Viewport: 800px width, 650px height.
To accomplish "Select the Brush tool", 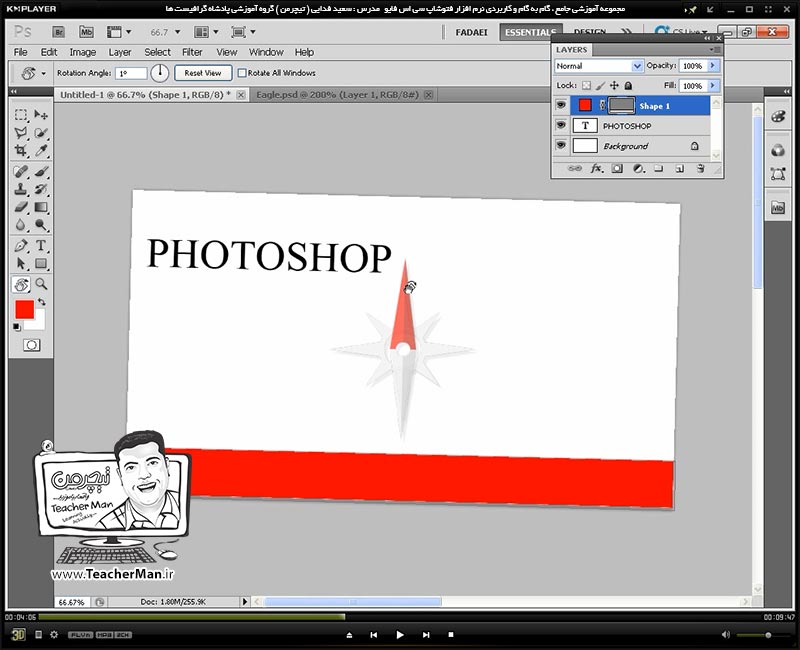I will tap(41, 171).
